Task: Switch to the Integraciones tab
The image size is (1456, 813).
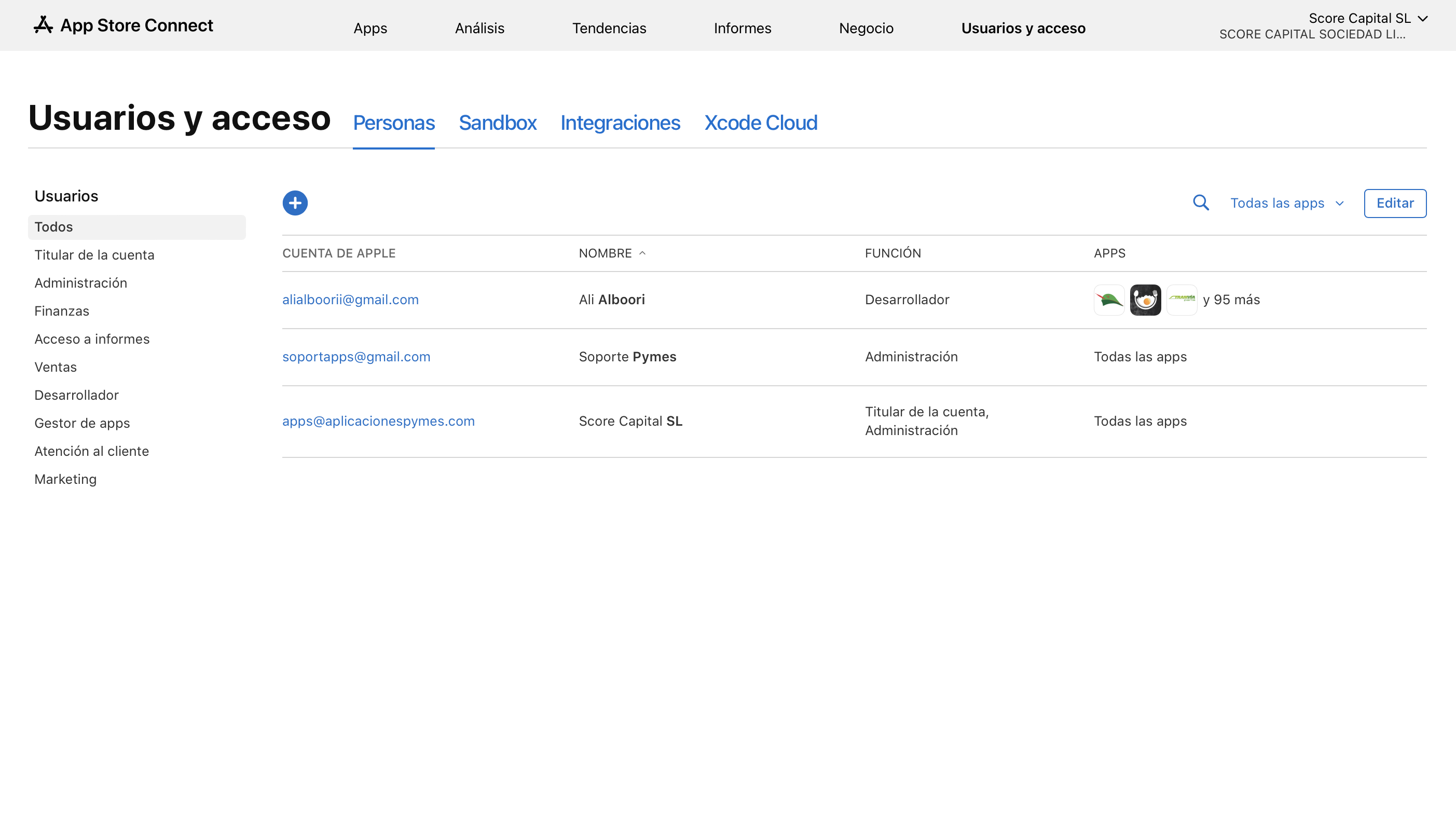Action: [x=620, y=123]
